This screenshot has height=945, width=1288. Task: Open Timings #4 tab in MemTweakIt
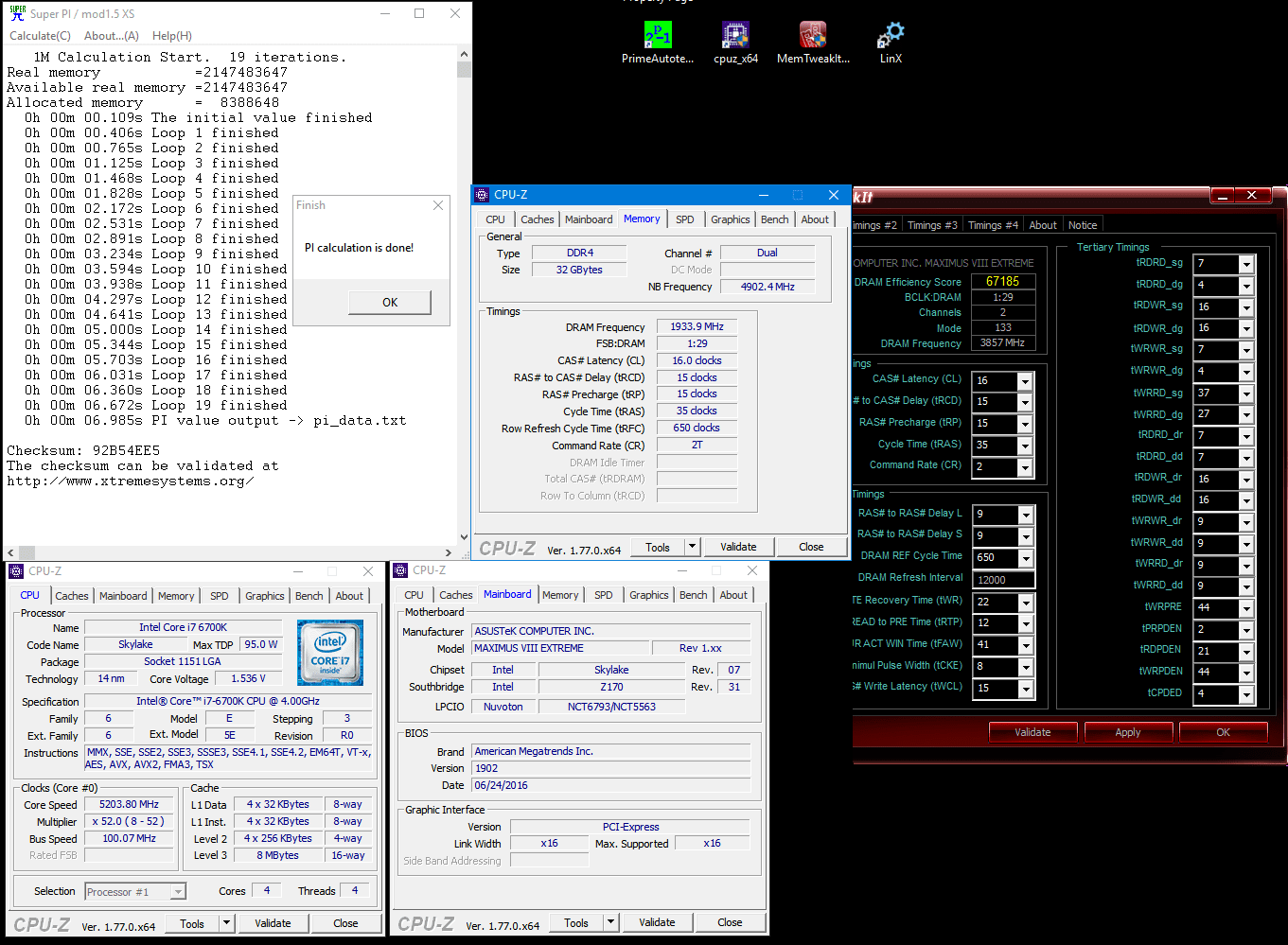[993, 225]
